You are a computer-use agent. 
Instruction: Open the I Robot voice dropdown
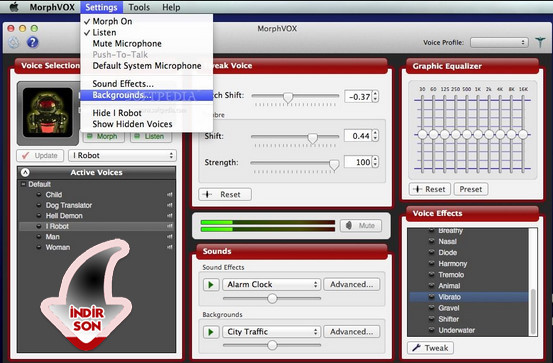point(122,156)
